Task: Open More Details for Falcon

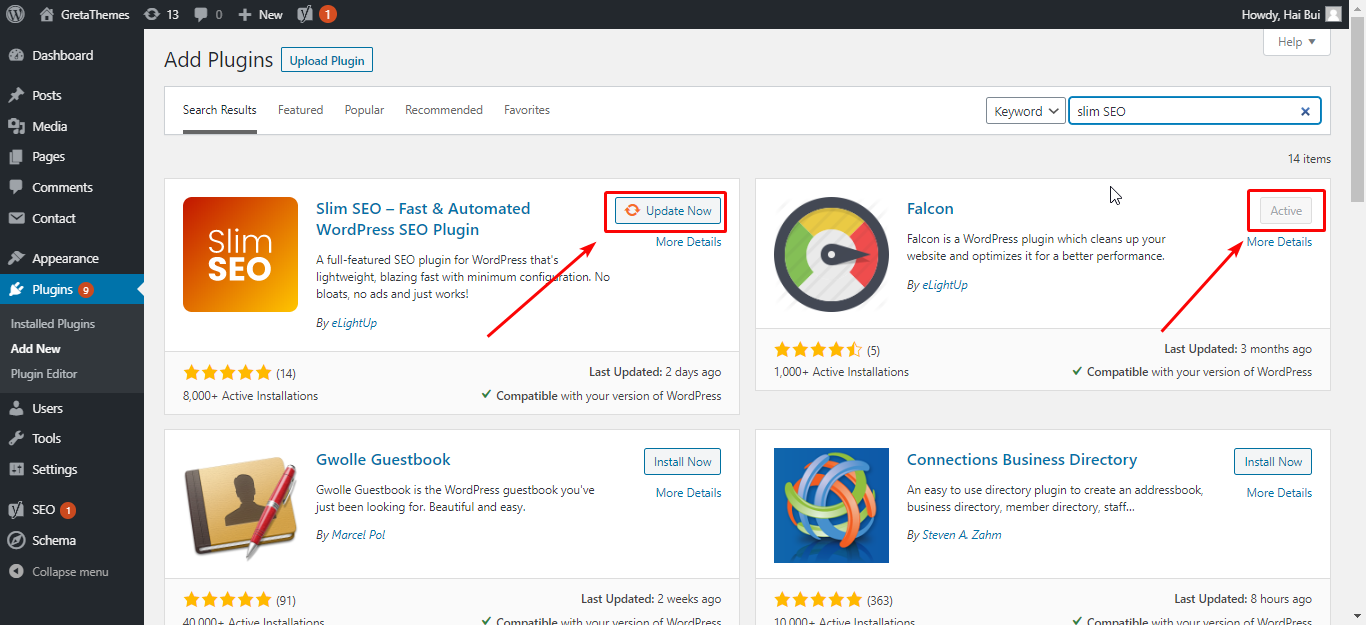Action: coord(1279,242)
